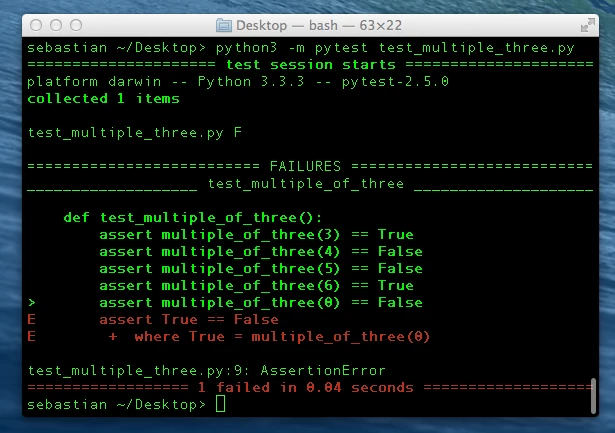Click 'collected 1 items' text
Image resolution: width=615 pixels, height=433 pixels.
click(x=104, y=98)
